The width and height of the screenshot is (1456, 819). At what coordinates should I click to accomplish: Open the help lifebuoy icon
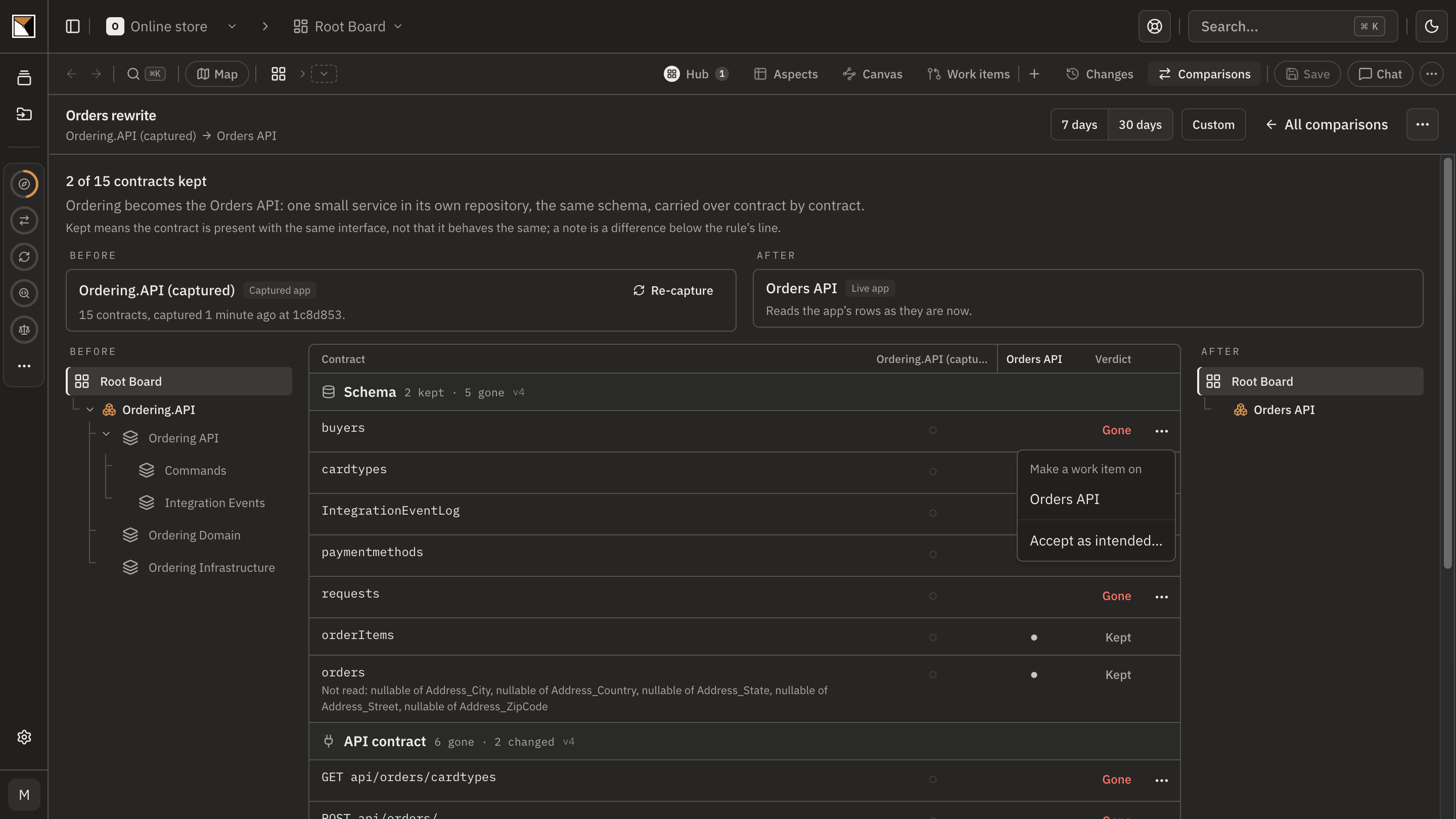[x=1154, y=26]
